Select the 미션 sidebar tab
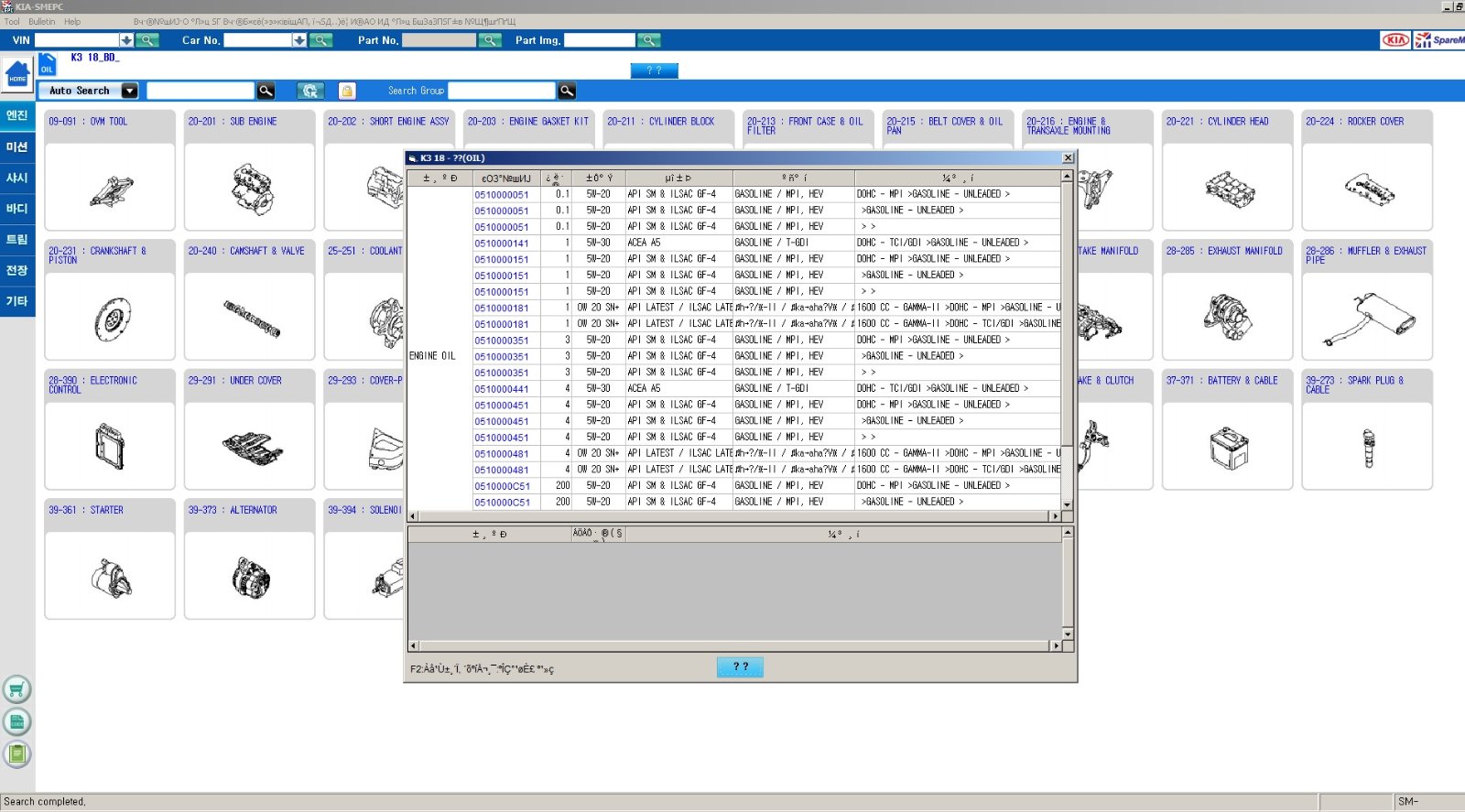 [17, 146]
